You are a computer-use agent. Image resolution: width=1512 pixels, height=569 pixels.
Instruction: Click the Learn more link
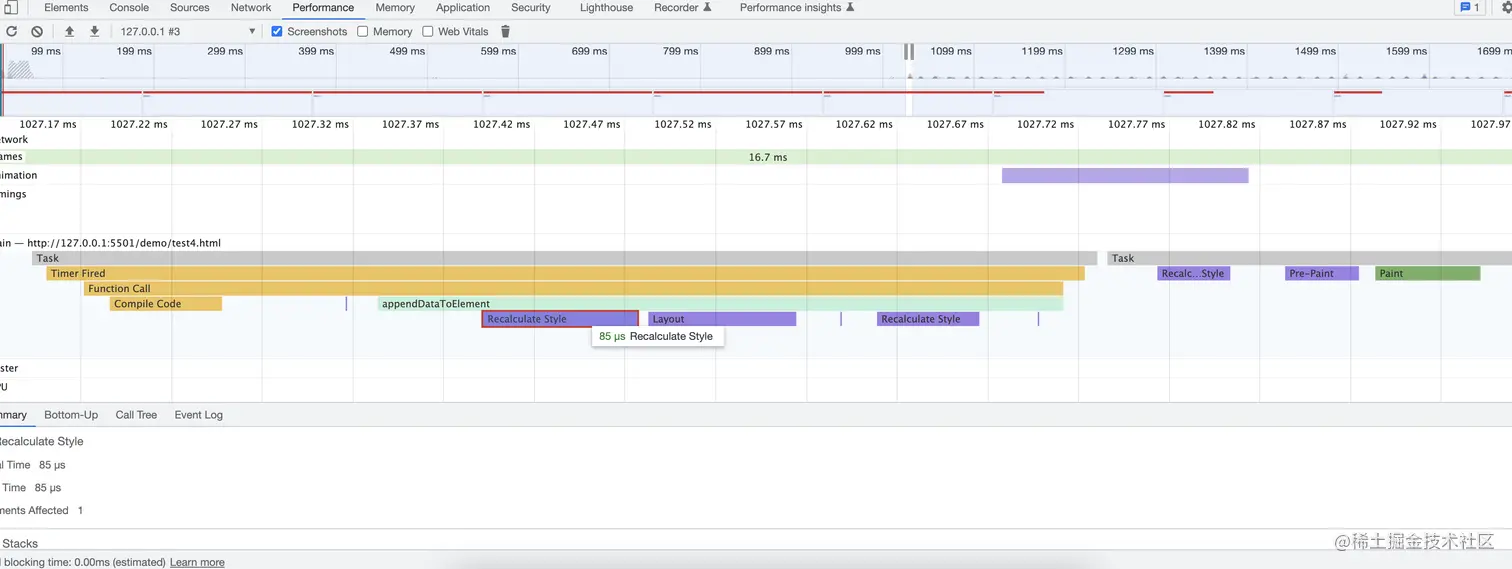tap(197, 562)
